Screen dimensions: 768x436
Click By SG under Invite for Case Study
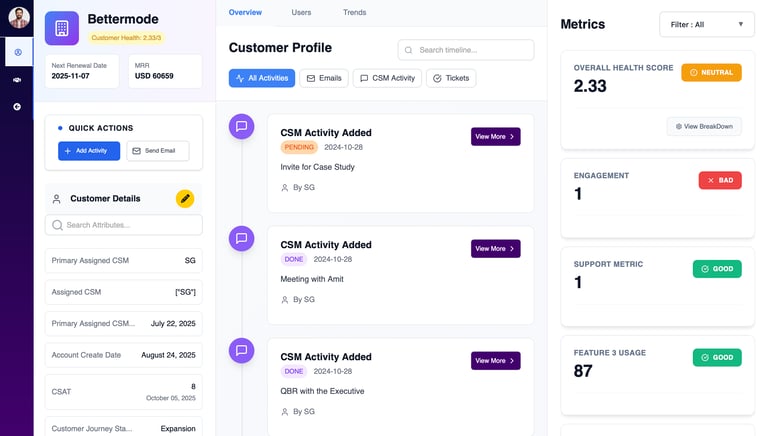pos(298,188)
